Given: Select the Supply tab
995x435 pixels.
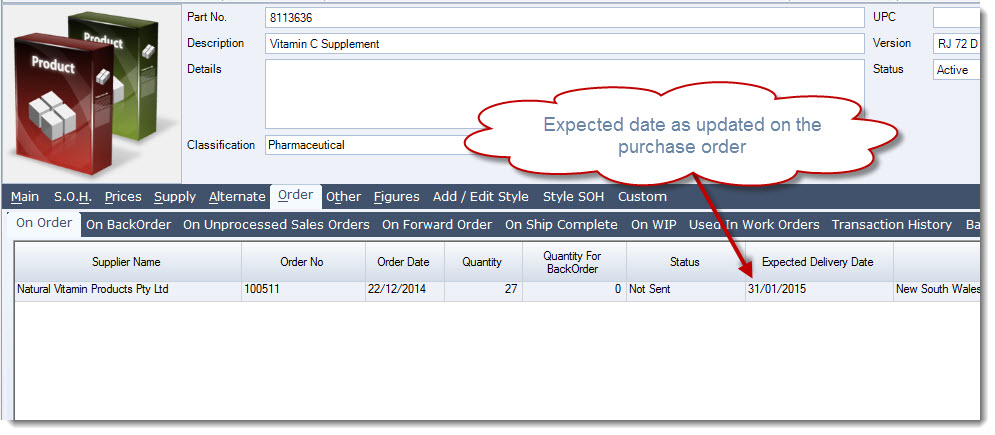Looking at the screenshot, I should click(175, 197).
